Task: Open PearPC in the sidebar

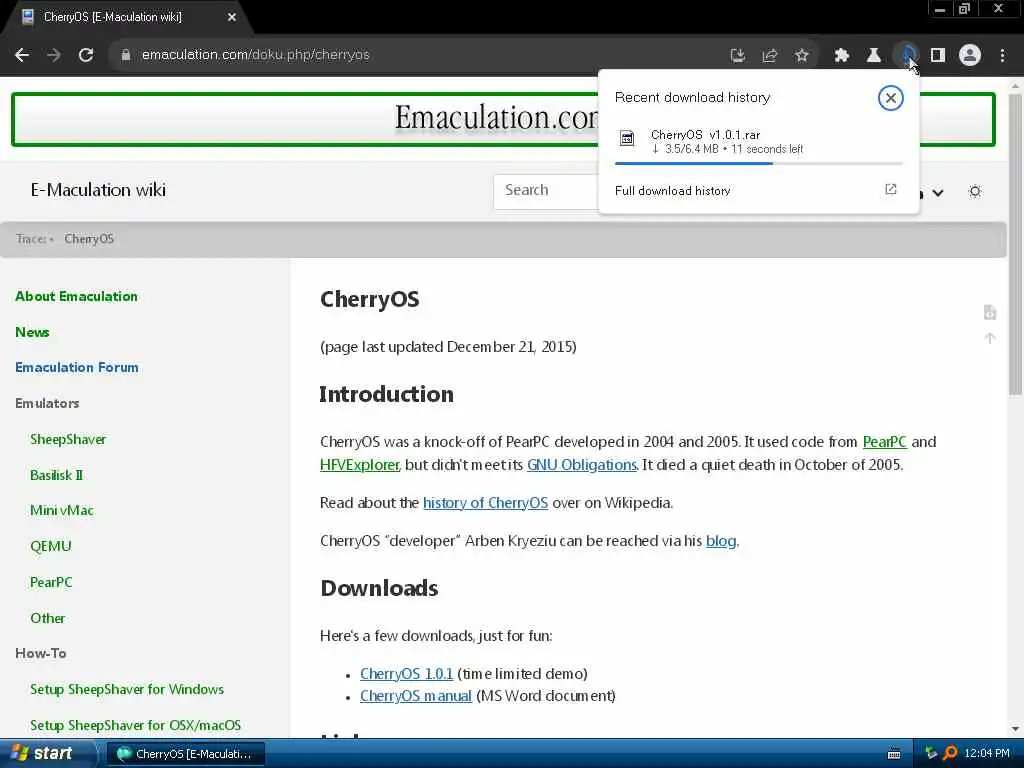Action: [x=51, y=583]
